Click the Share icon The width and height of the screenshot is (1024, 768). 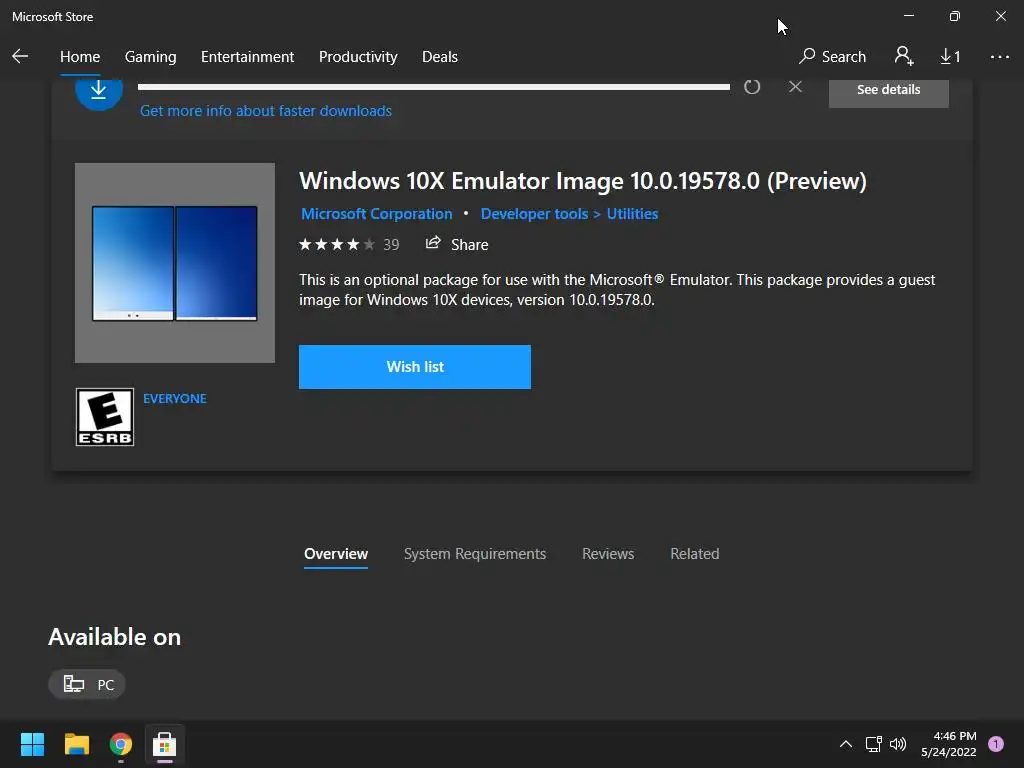[x=433, y=244]
